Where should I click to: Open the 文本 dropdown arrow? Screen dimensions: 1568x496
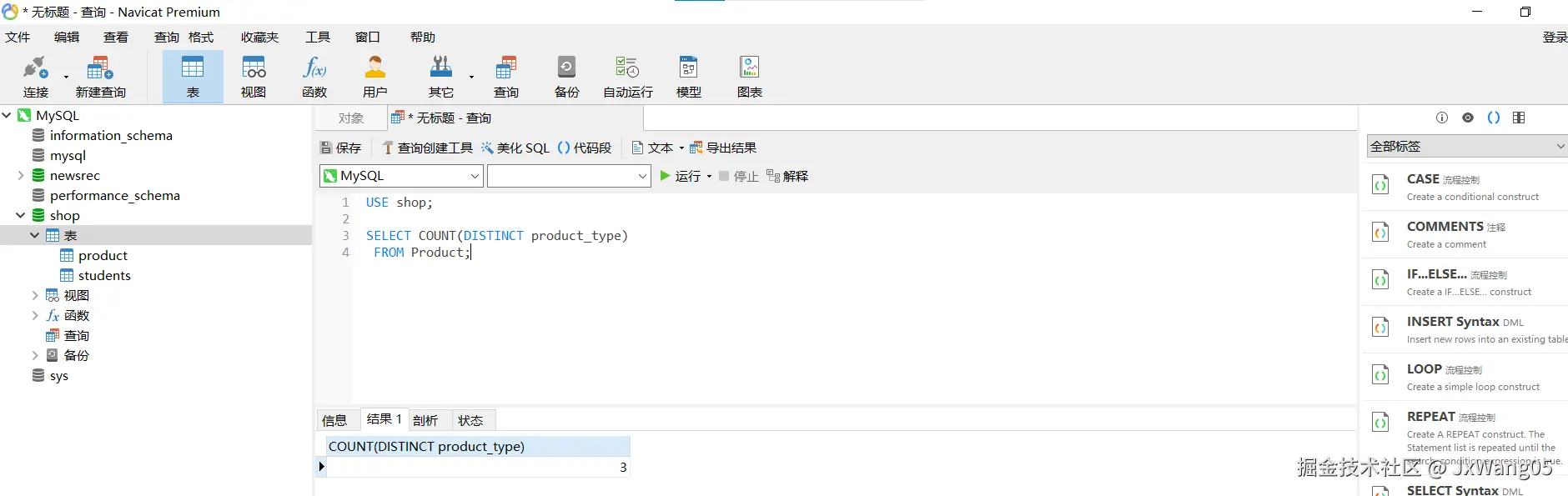pos(681,148)
